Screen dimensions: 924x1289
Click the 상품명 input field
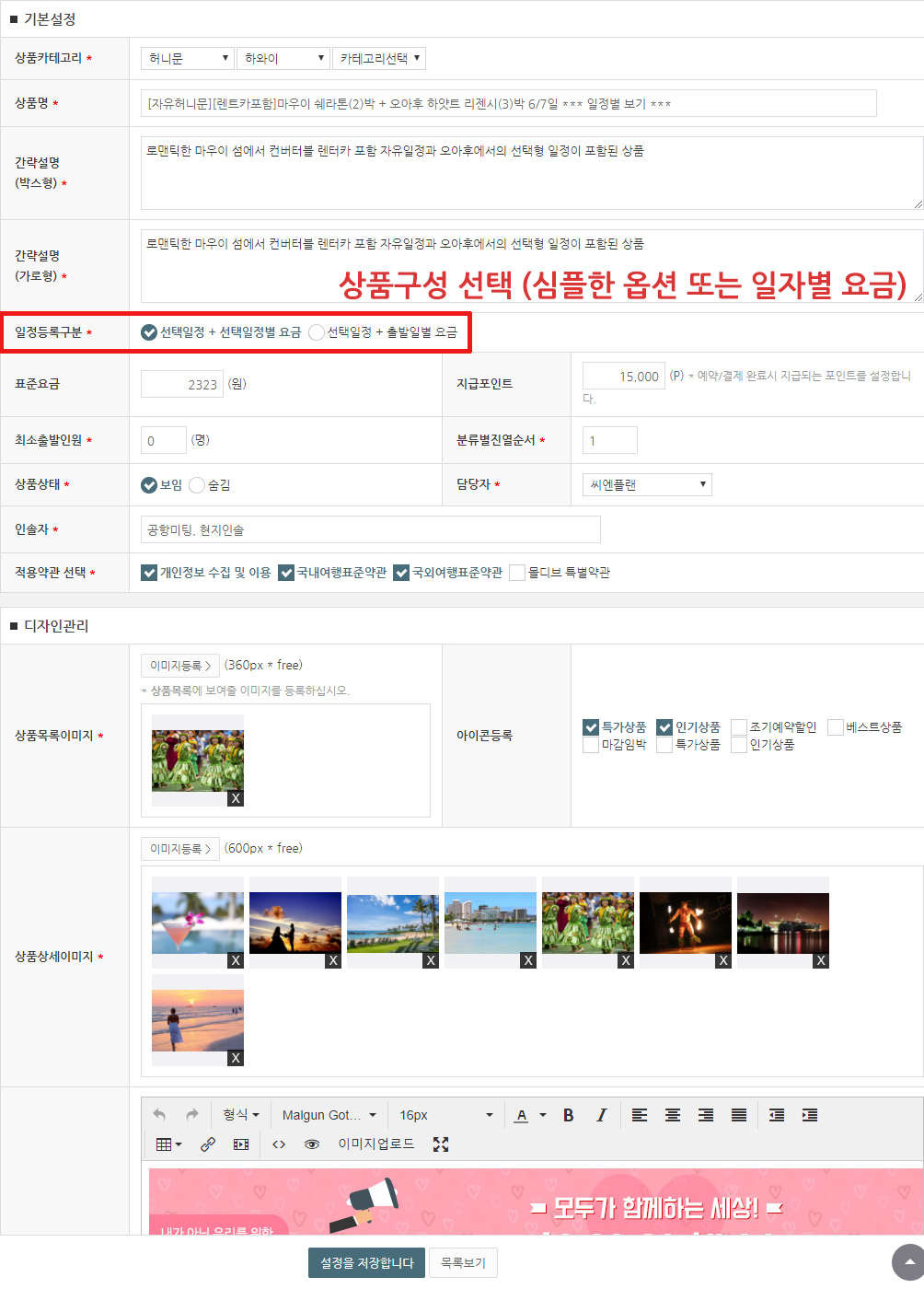point(508,103)
